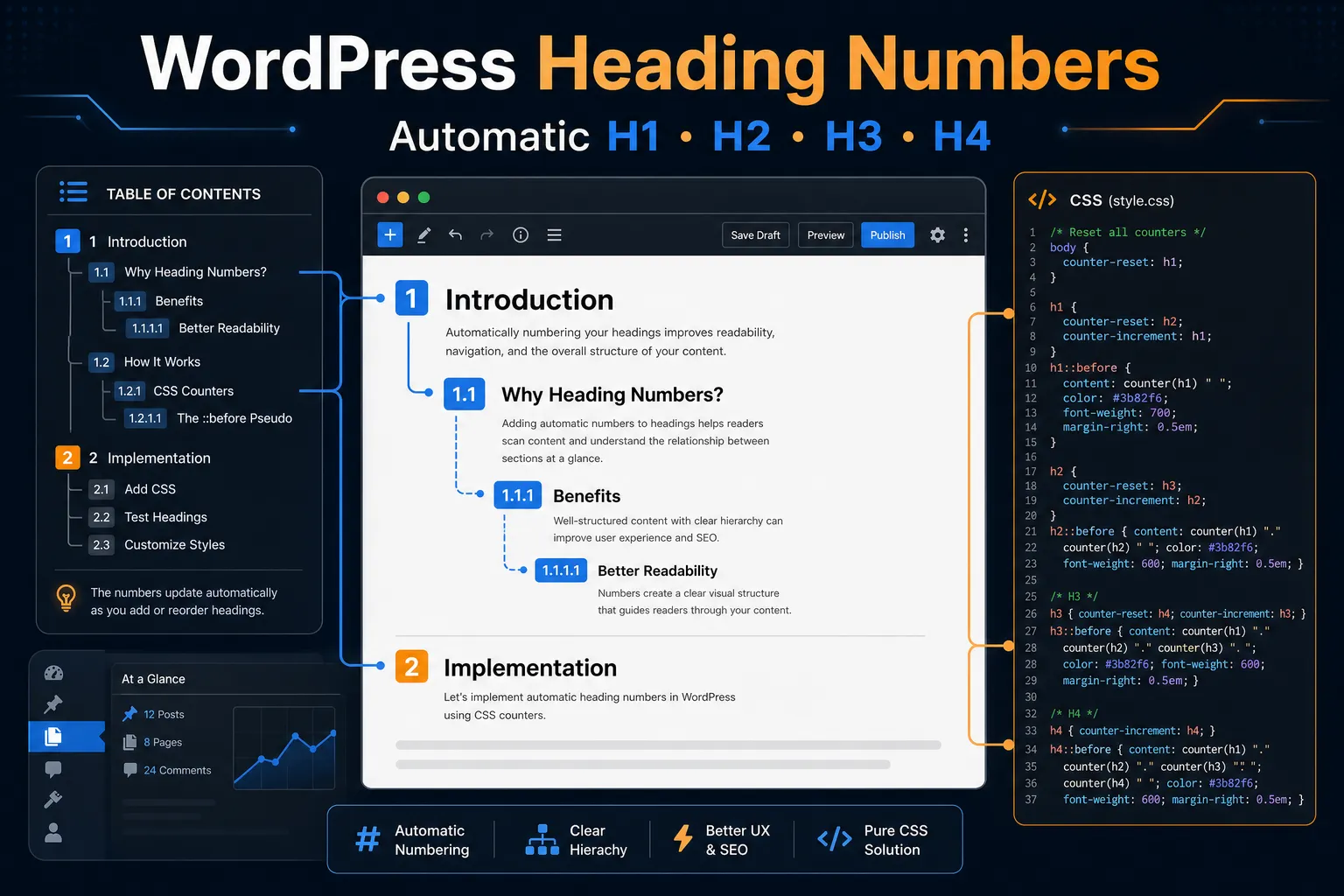1344x896 pixels.
Task: Click the lightning icon for Better UX
Action: point(683,838)
